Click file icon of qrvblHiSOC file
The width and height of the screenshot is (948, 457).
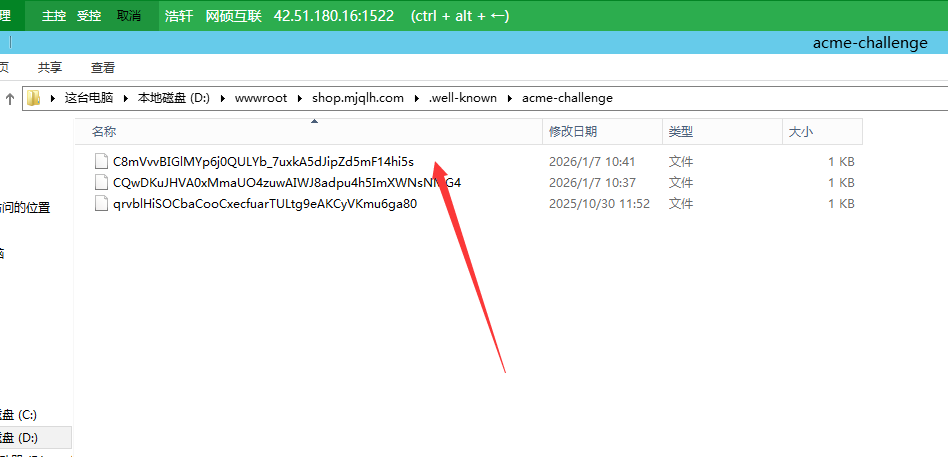tap(101, 204)
